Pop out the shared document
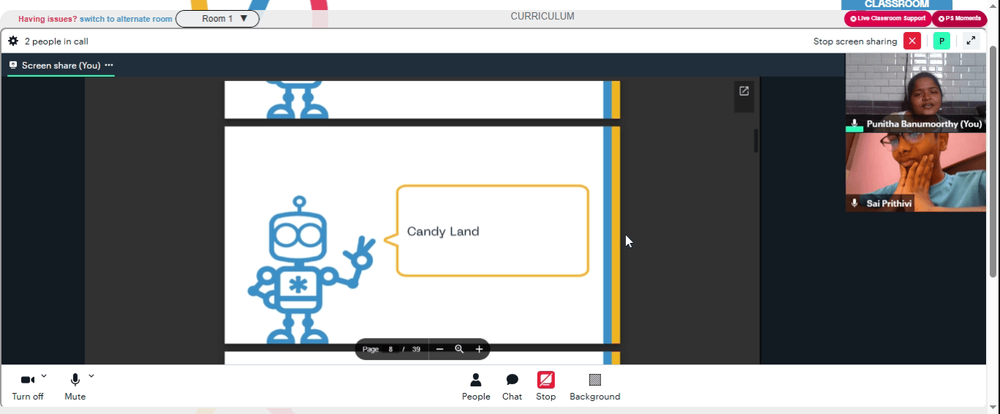Viewport: 1000px width, 414px height. coord(744,91)
